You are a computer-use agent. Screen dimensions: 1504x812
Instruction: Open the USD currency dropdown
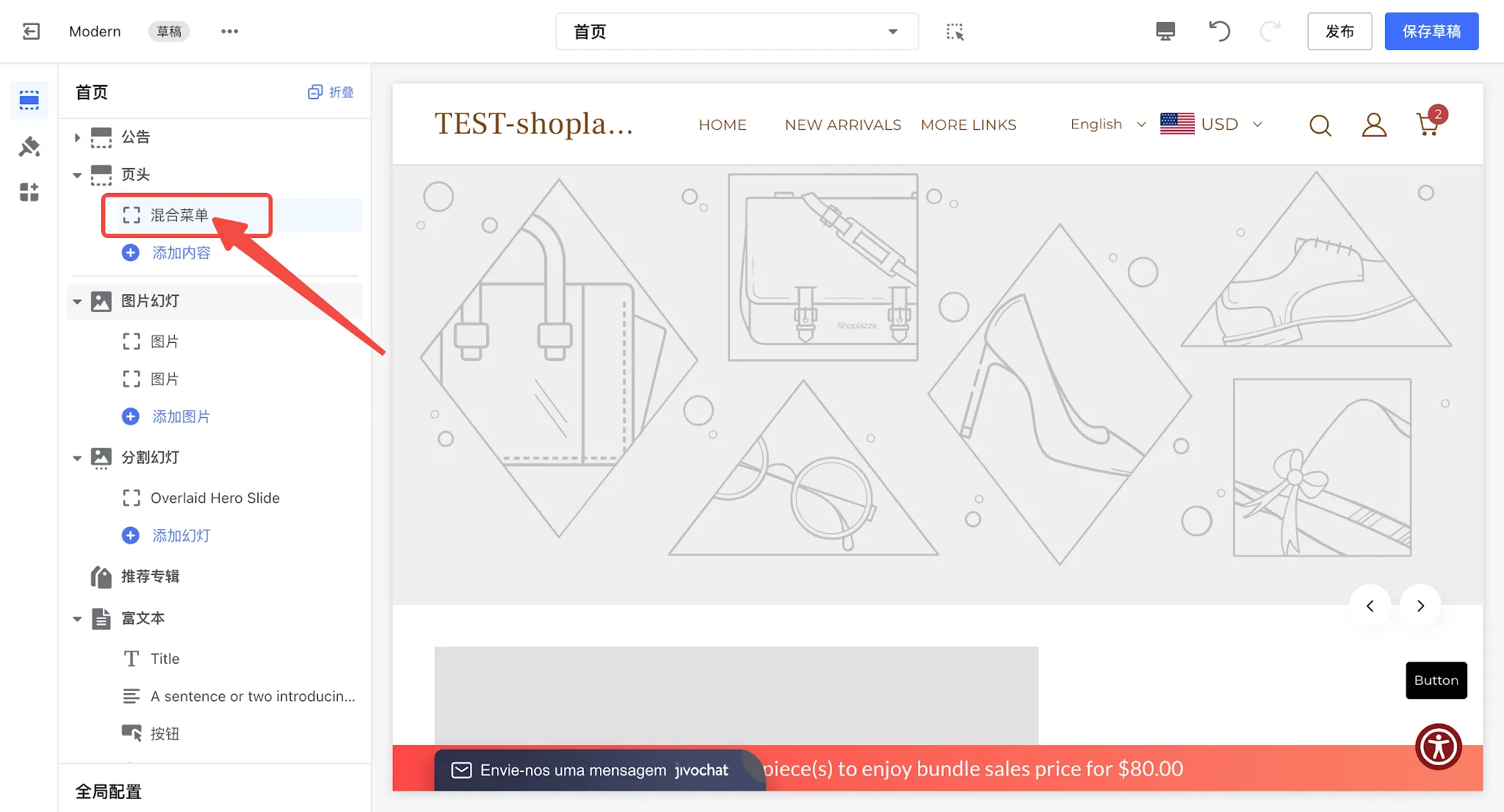[1231, 124]
